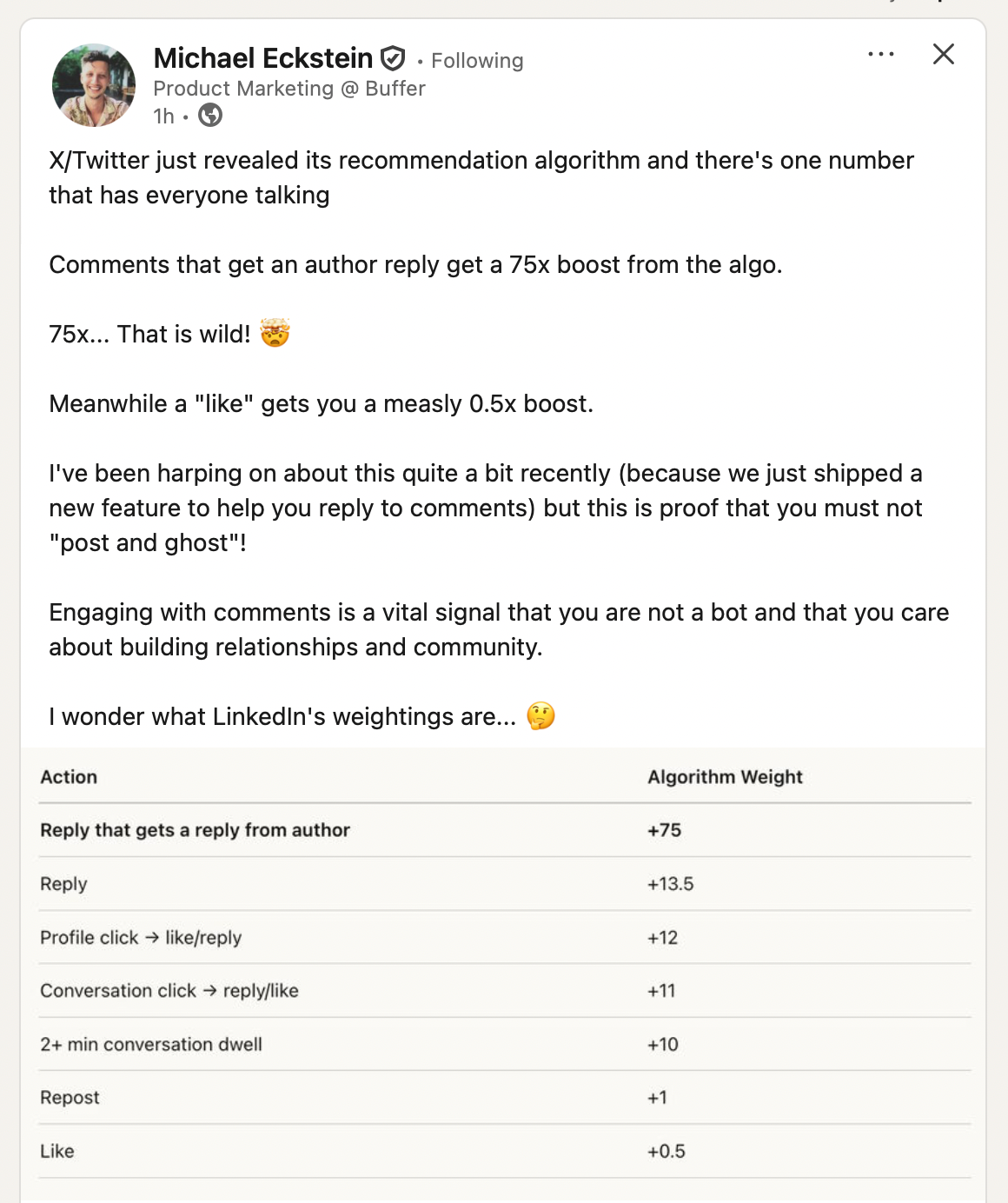The width and height of the screenshot is (1008, 1203).
Task: Click Michael Eckstein's verified badge
Action: [x=392, y=57]
